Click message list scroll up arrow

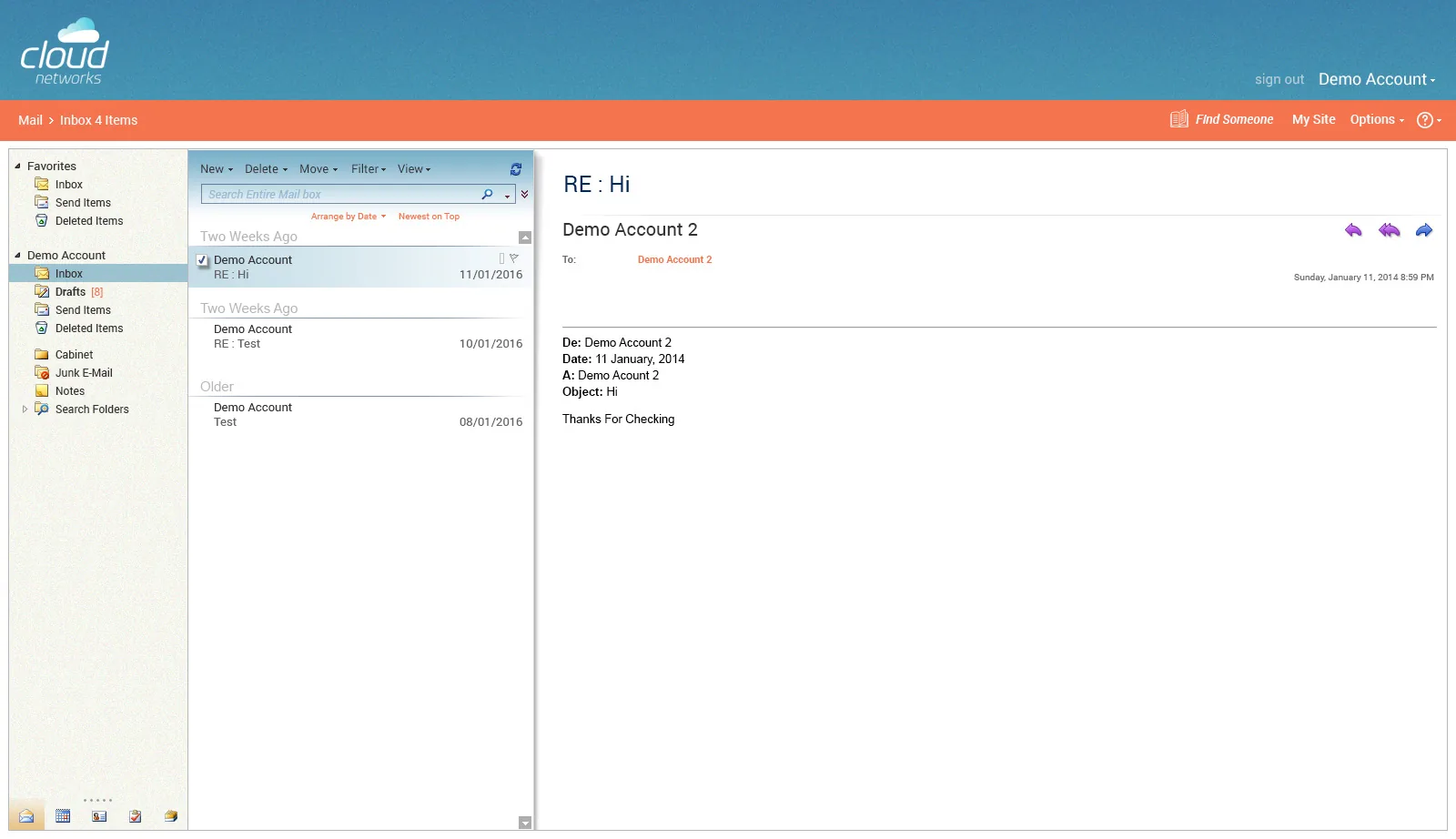pyautogui.click(x=525, y=238)
